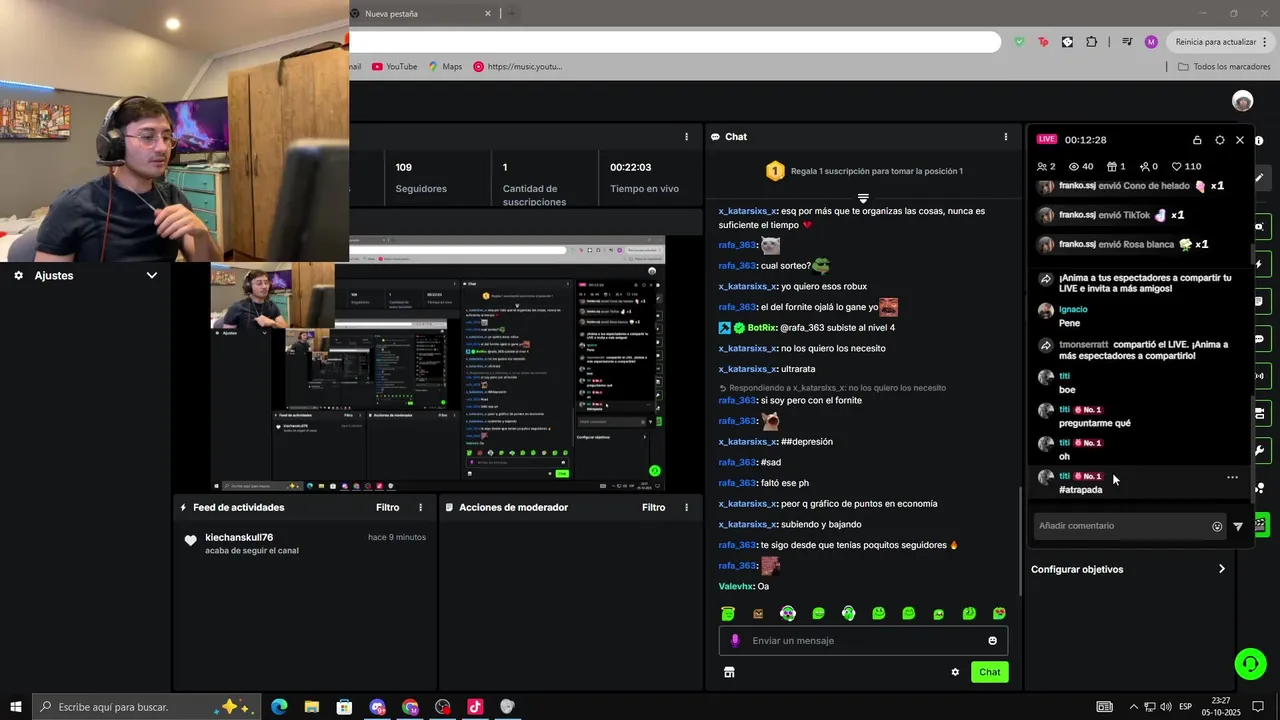Viewport: 1280px width, 720px height.
Task: Open the Maps bookmark
Action: click(x=446, y=67)
